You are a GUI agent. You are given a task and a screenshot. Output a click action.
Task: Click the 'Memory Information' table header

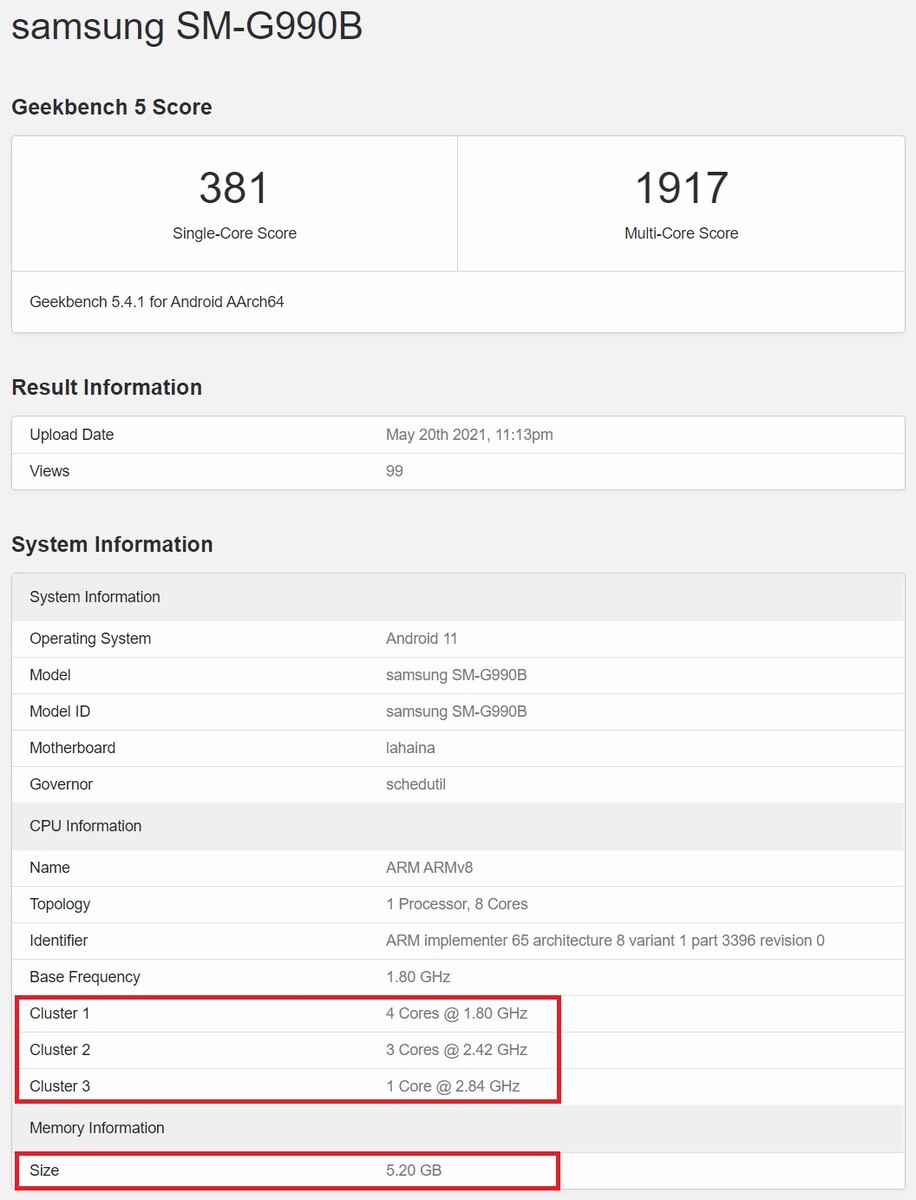click(458, 1128)
